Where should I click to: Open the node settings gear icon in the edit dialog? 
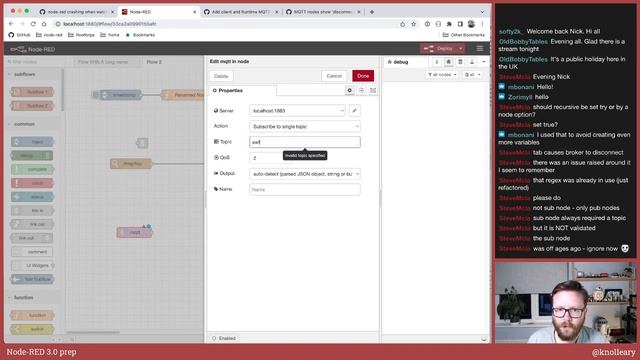coord(349,90)
